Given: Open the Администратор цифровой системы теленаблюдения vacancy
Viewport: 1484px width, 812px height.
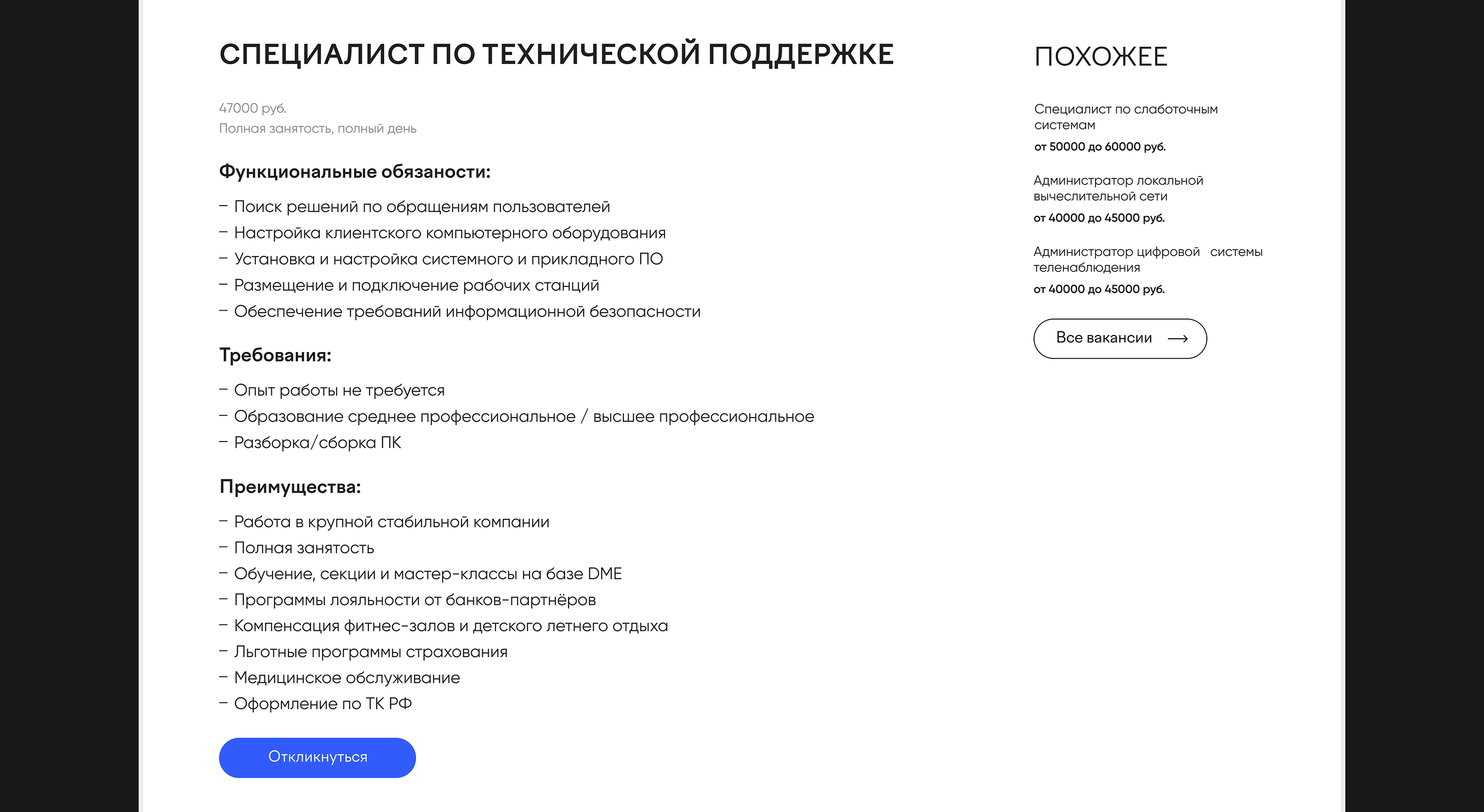Looking at the screenshot, I should click(x=1147, y=259).
